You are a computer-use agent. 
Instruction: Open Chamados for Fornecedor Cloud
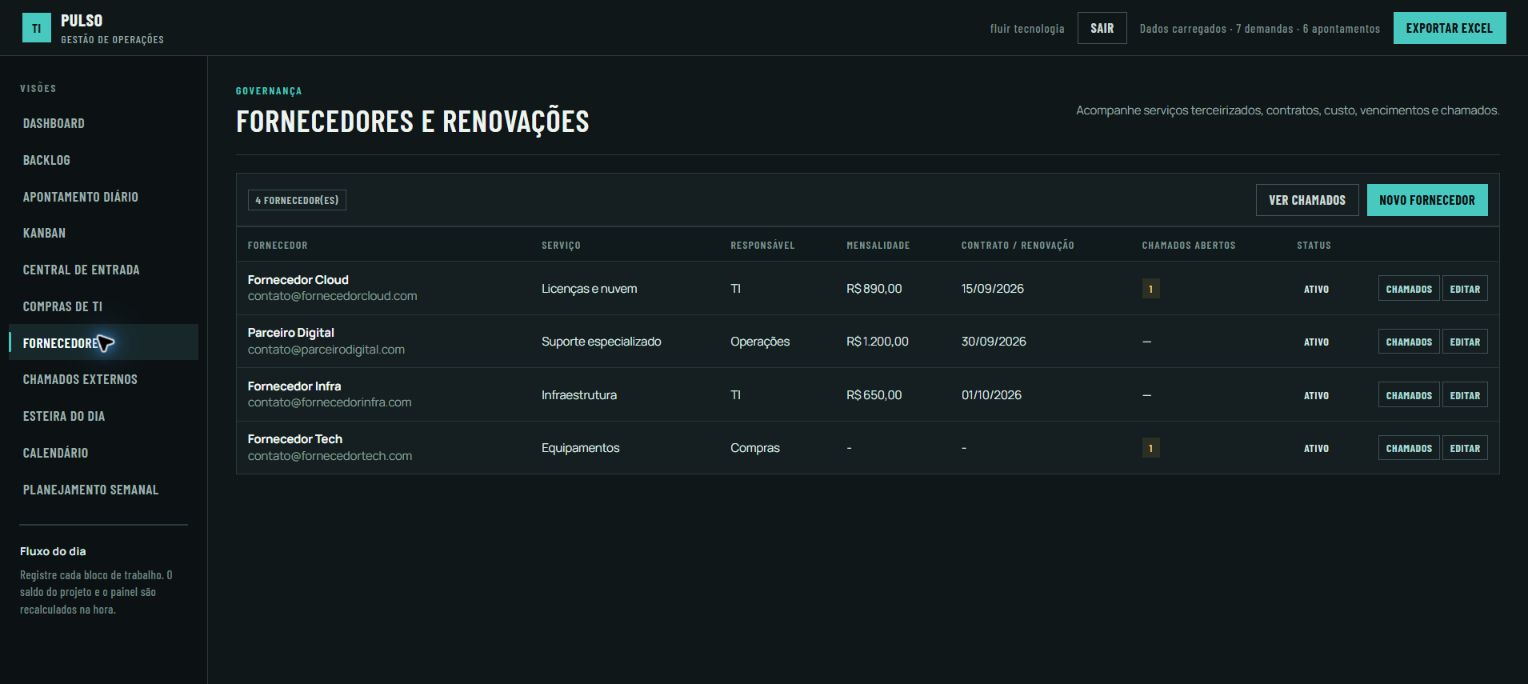(1409, 288)
